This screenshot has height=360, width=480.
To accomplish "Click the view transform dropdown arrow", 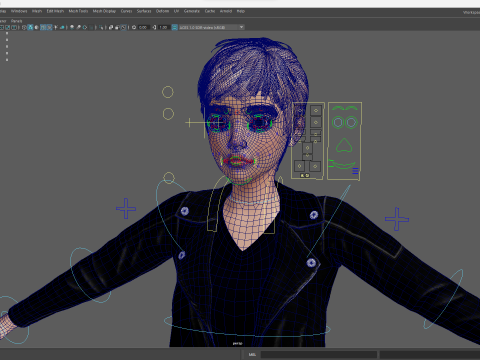I will click(242, 27).
